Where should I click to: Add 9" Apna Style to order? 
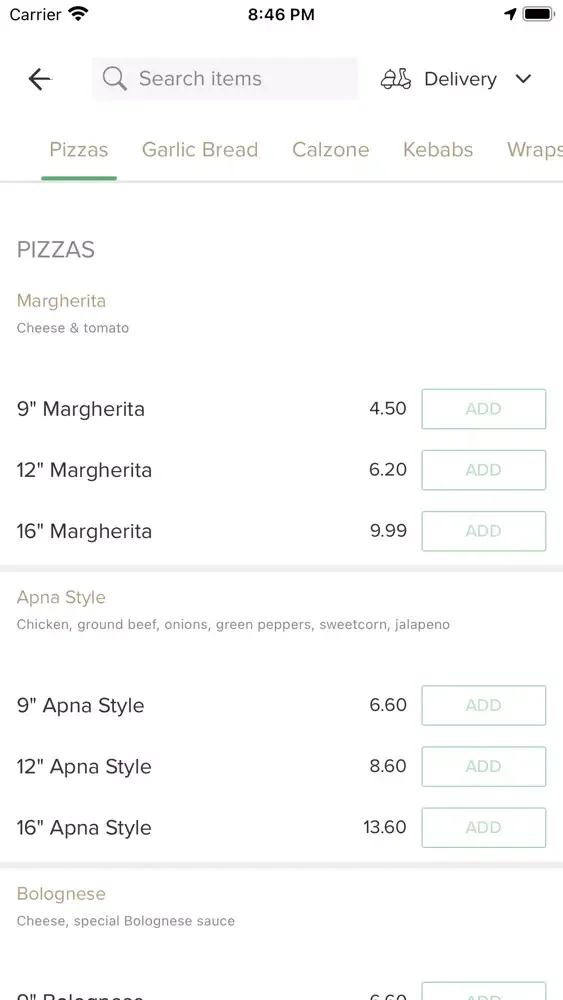coord(484,705)
